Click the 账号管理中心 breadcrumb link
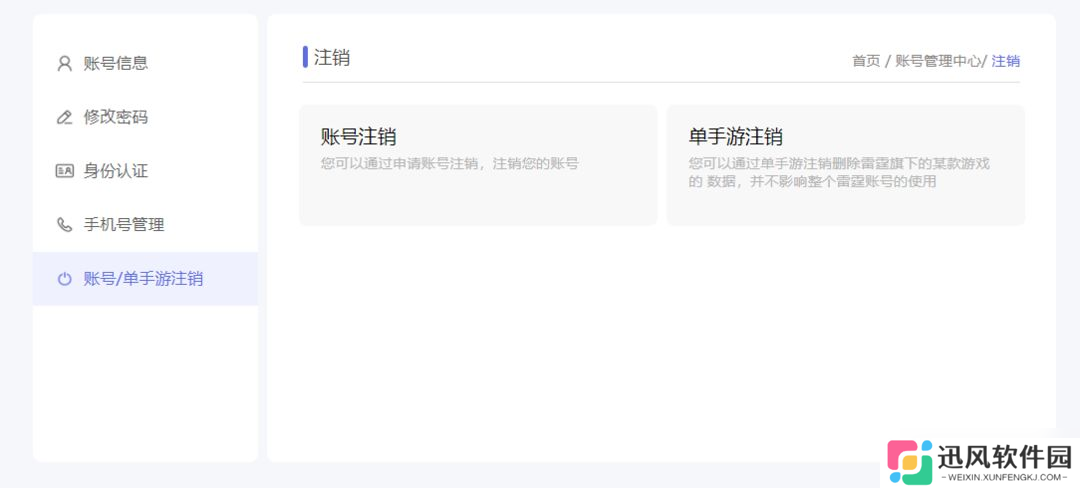Viewport: 1080px width, 488px height. 937,61
